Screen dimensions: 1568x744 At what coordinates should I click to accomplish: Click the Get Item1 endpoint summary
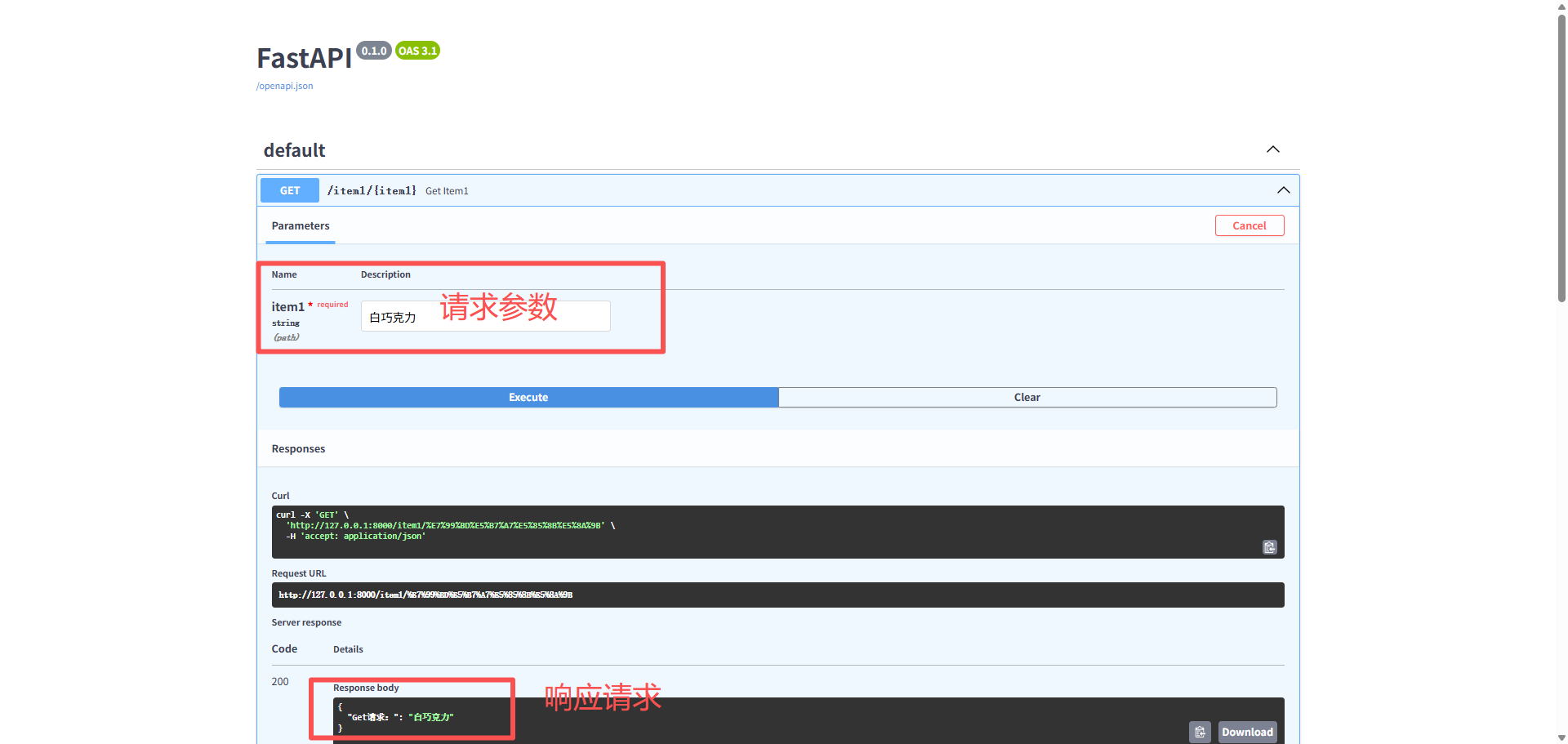447,190
